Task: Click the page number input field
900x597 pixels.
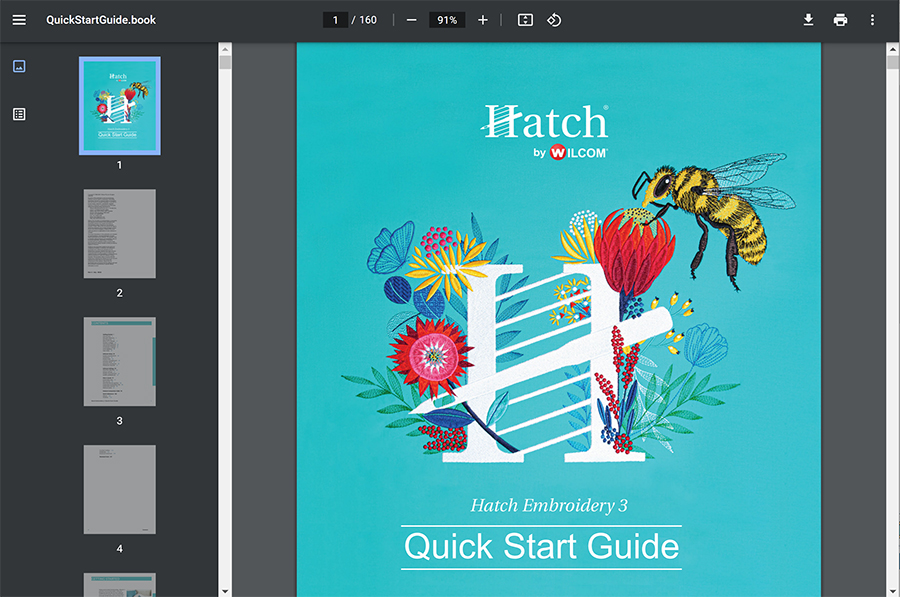Action: coord(335,19)
